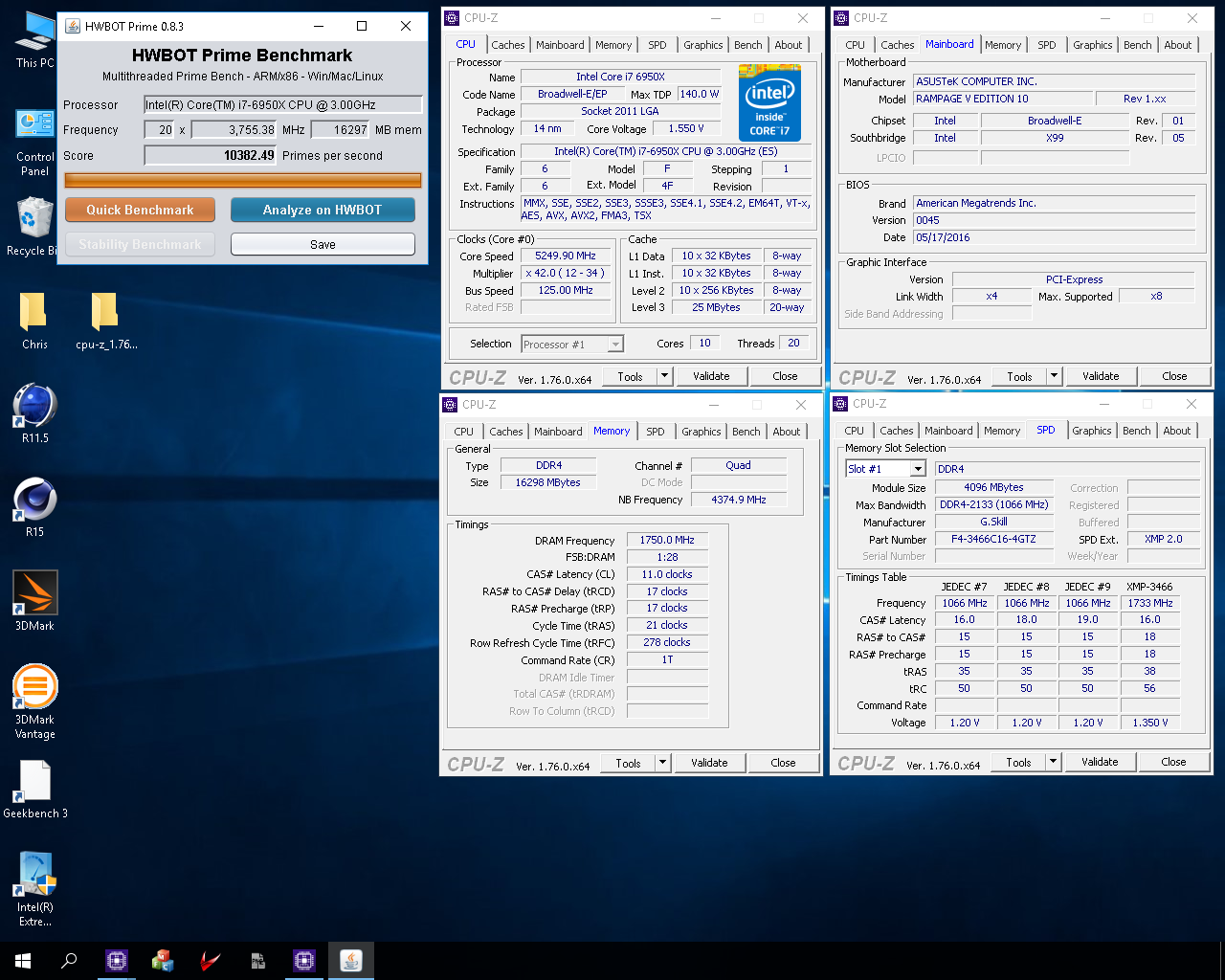Open the Chris folder on the desktop
The image size is (1225, 980).
(34, 321)
